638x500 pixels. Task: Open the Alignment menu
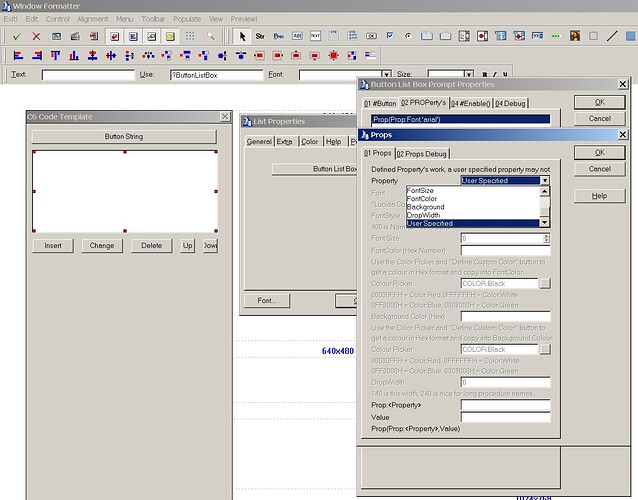click(x=92, y=19)
